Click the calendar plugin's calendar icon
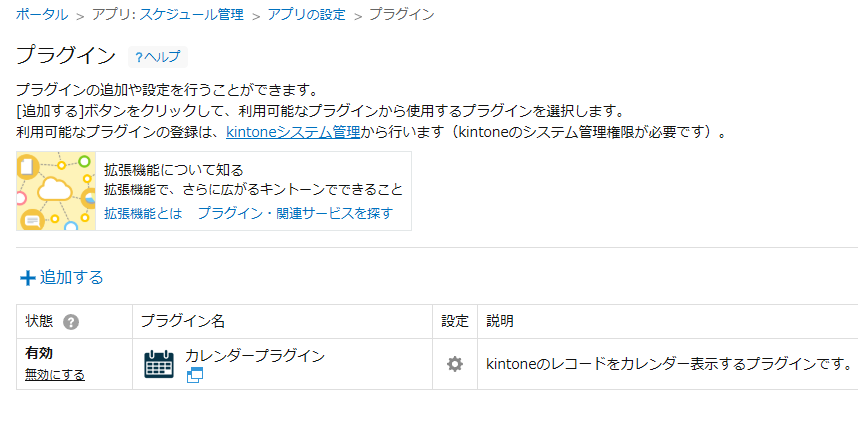Viewport: 858px width, 436px height. [159, 364]
